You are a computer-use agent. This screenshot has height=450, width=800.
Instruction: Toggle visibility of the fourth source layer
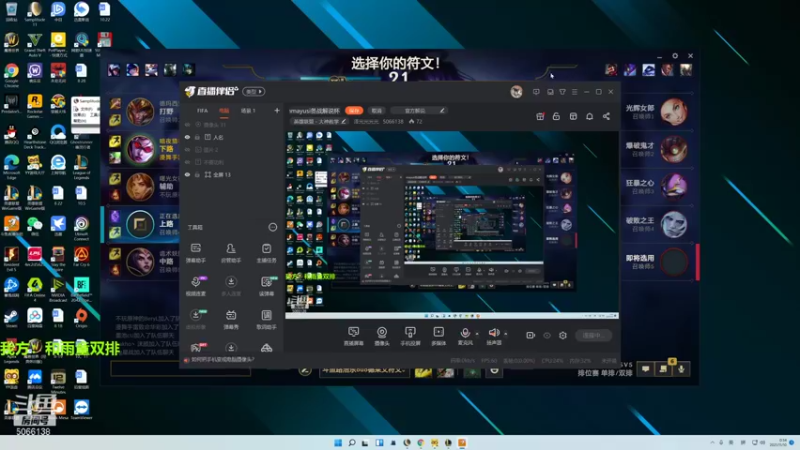(x=187, y=162)
